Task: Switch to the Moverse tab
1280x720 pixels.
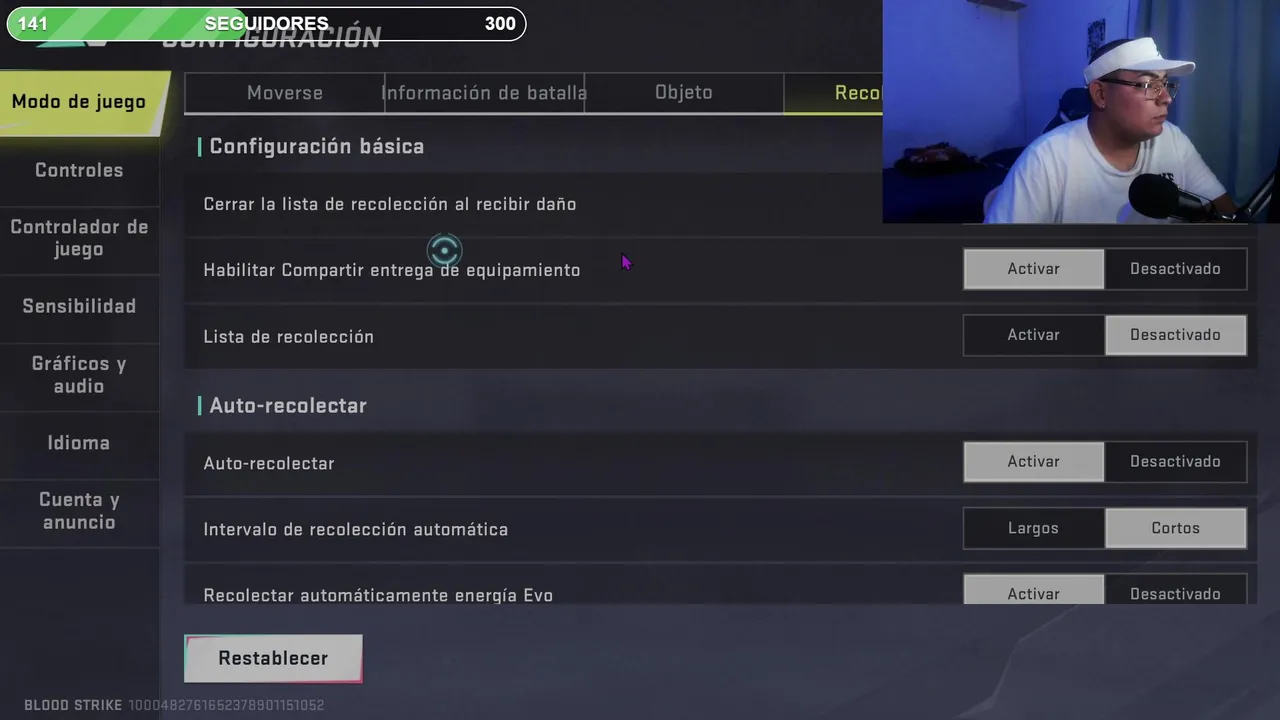Action: (x=285, y=93)
